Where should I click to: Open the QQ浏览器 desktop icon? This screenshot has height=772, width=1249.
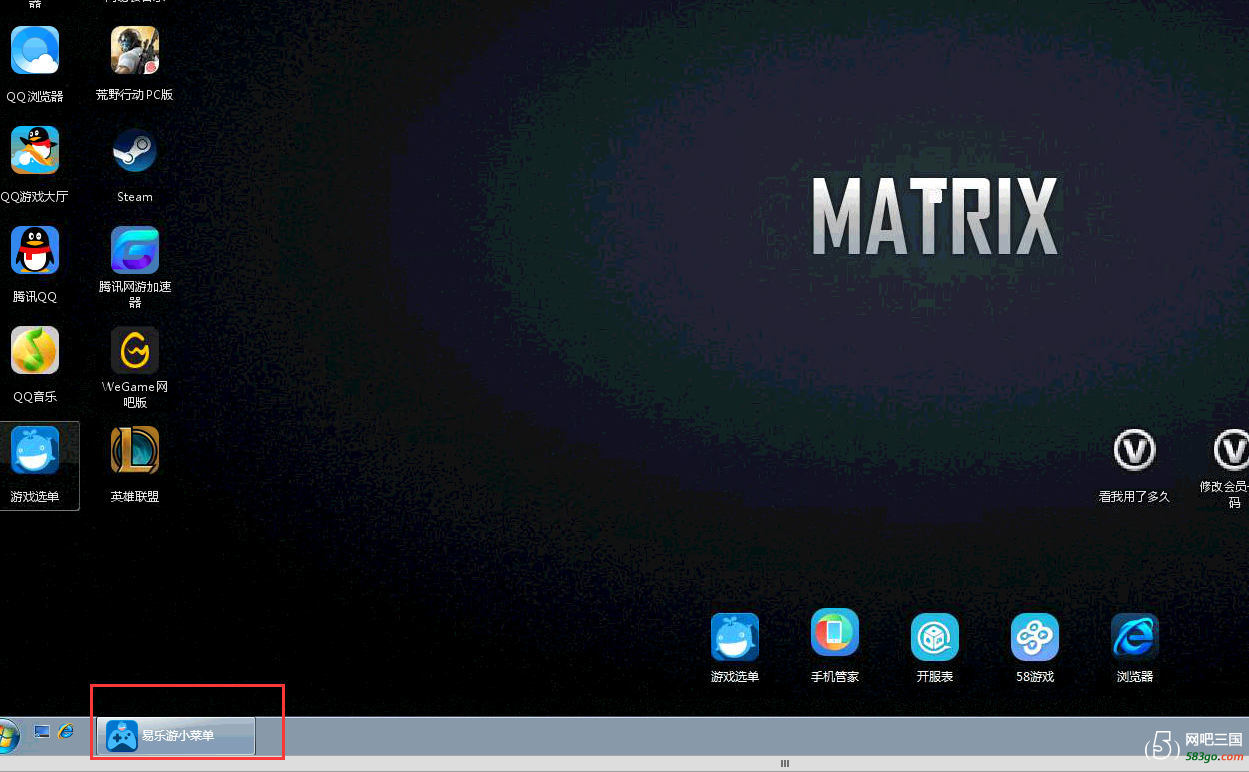[35, 51]
